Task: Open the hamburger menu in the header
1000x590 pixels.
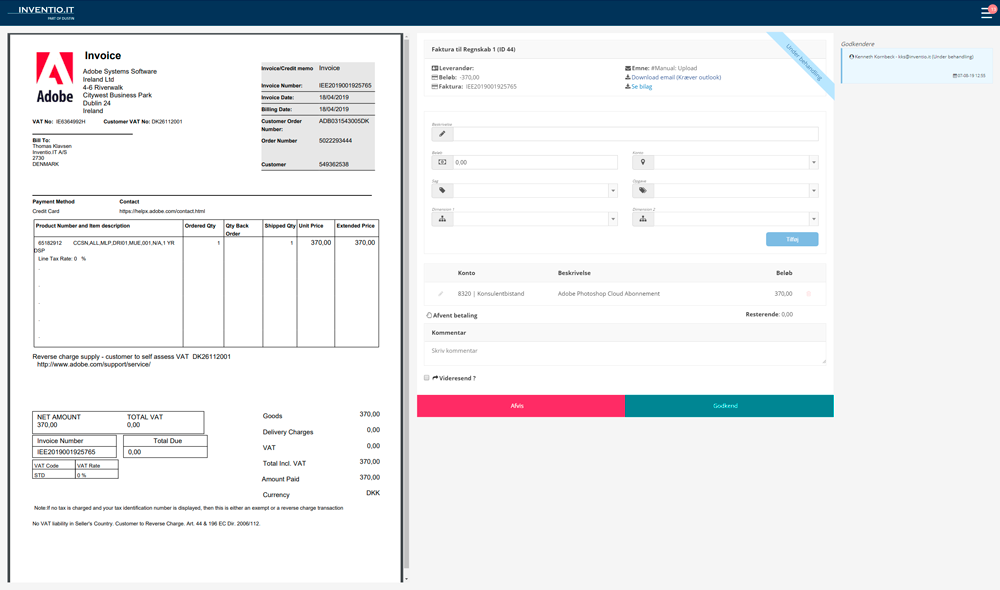Action: point(986,13)
